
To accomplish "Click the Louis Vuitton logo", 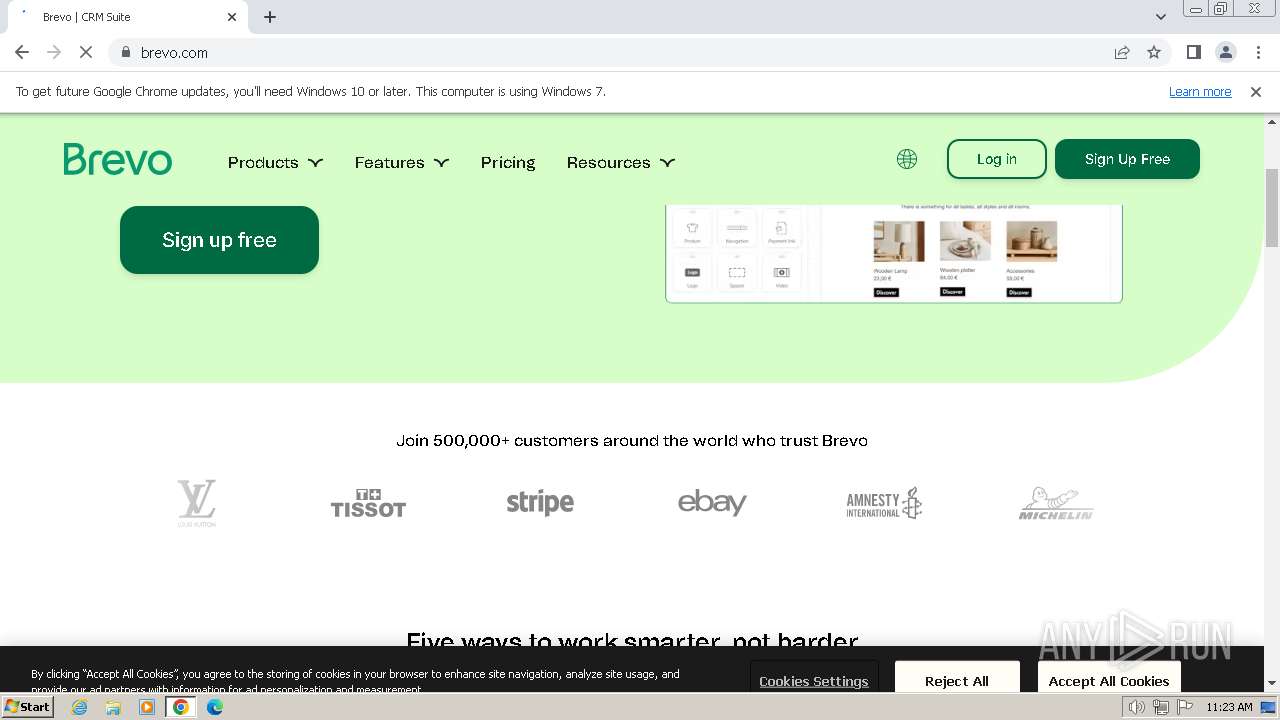I will coord(197,503).
